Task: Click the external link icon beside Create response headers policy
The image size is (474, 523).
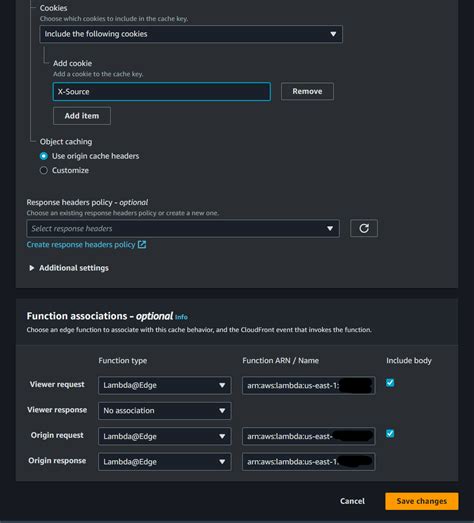Action: pyautogui.click(x=142, y=244)
